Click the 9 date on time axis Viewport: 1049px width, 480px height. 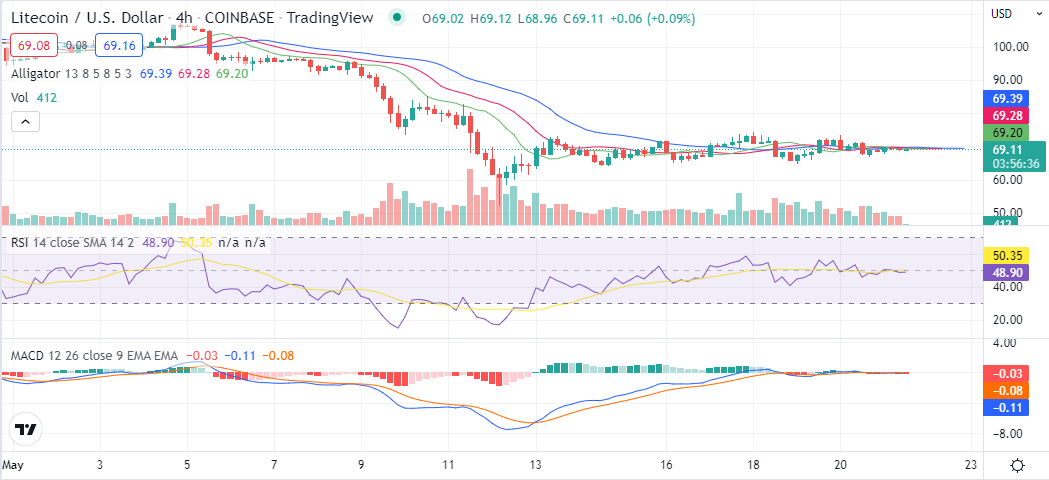click(x=361, y=464)
